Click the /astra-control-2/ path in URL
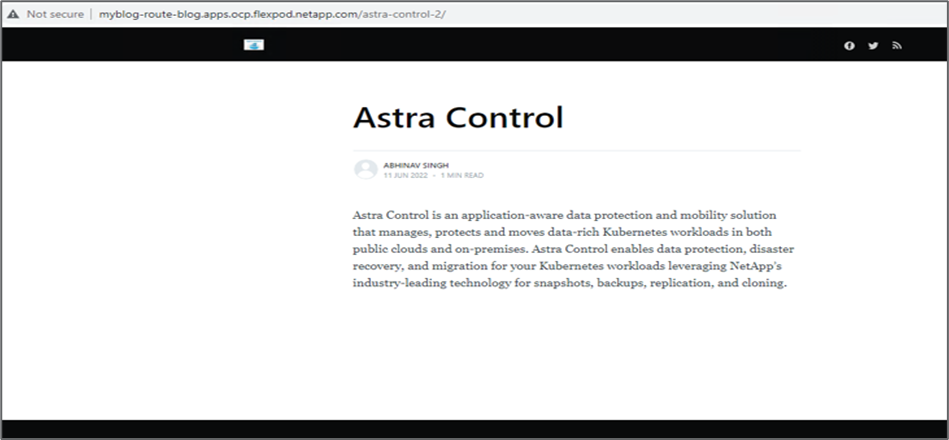Image resolution: width=949 pixels, height=440 pixels. click(403, 14)
